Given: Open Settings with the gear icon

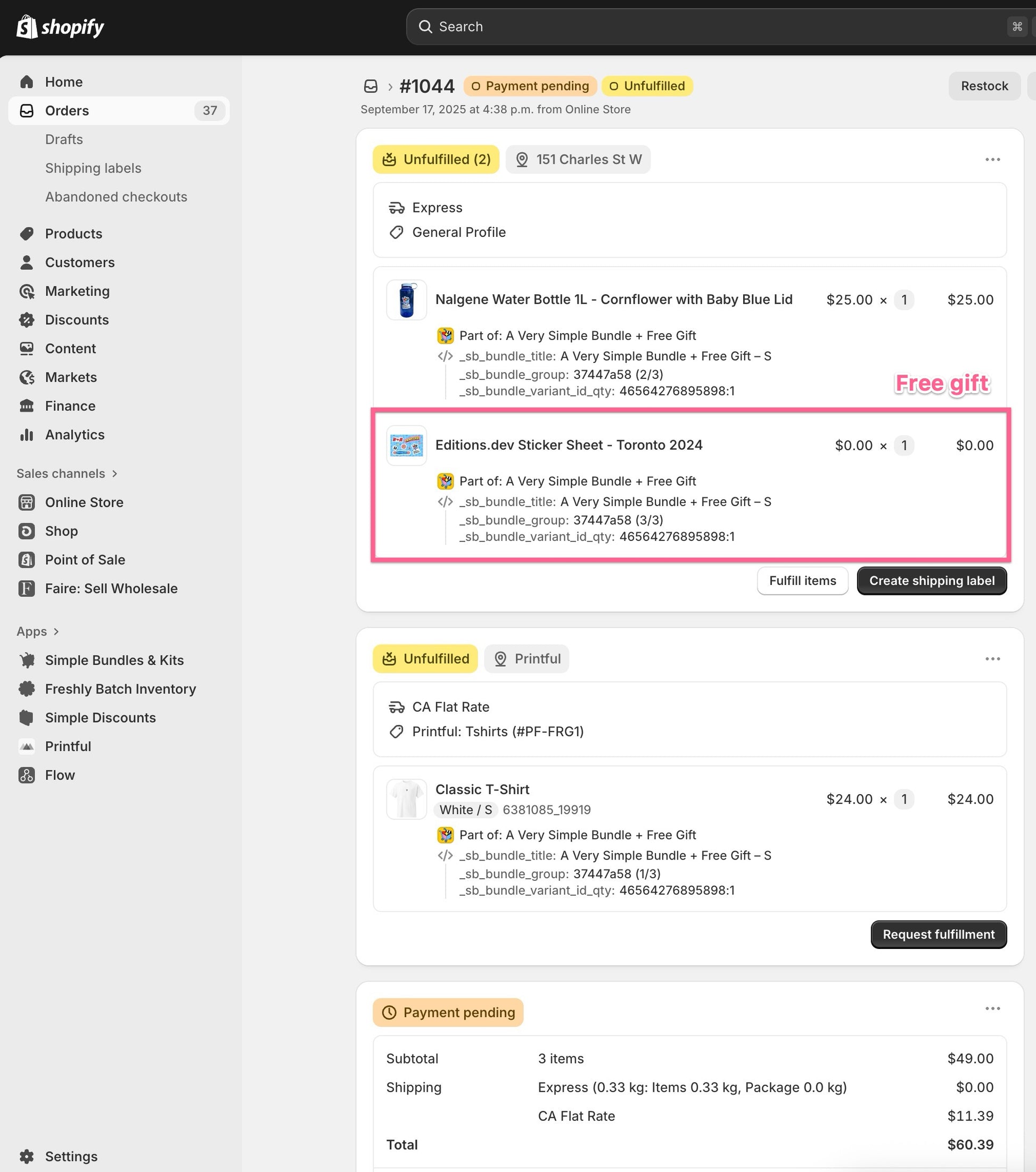Looking at the screenshot, I should tap(27, 1156).
